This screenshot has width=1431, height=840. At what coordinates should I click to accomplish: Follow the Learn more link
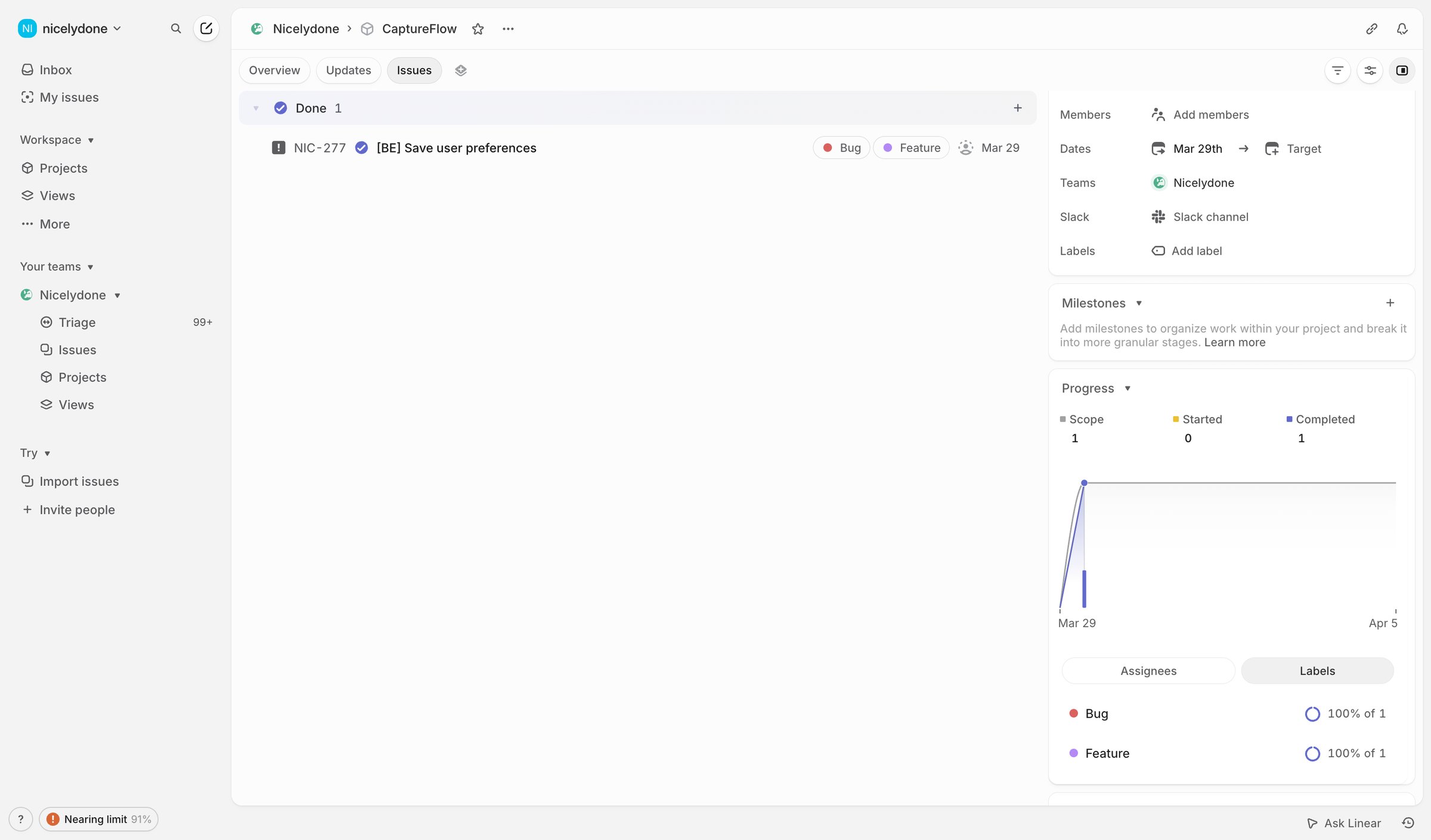(1234, 342)
